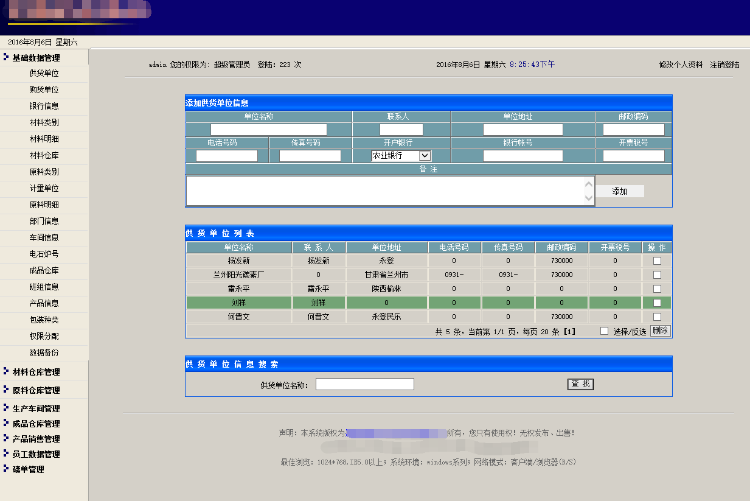Expand the 材料仓库管理 menu arrow
750x501 pixels.
[x=6, y=371]
